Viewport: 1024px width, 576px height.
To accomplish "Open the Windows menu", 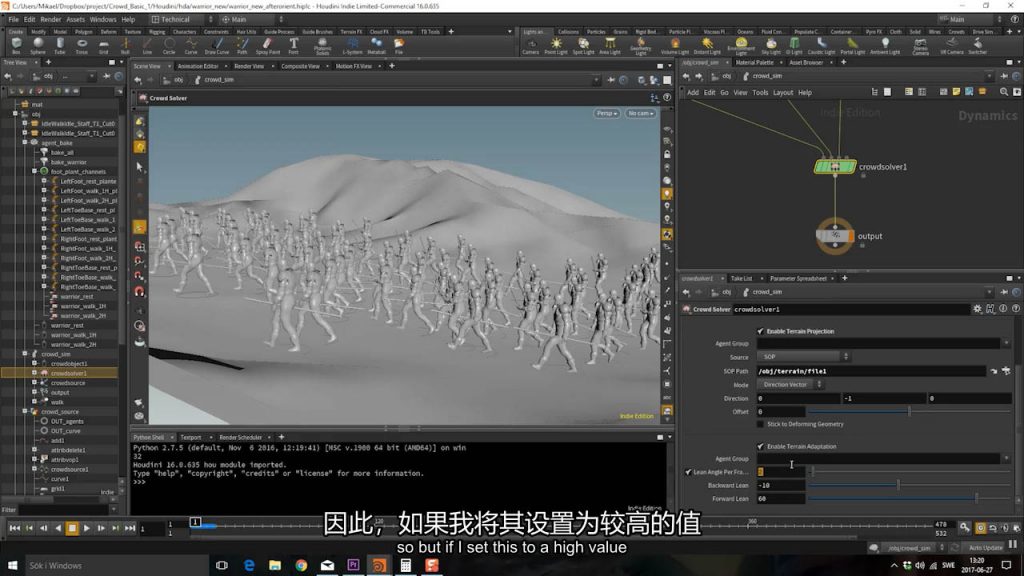I will pos(103,20).
